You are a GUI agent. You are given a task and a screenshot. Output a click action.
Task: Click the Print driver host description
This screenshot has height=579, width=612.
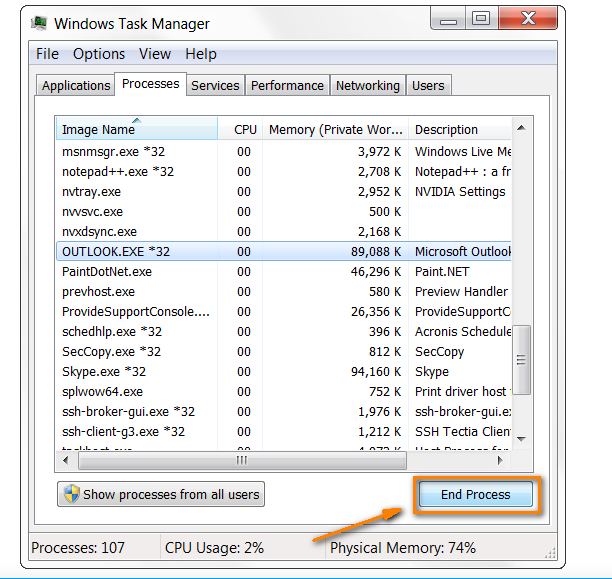pos(463,392)
